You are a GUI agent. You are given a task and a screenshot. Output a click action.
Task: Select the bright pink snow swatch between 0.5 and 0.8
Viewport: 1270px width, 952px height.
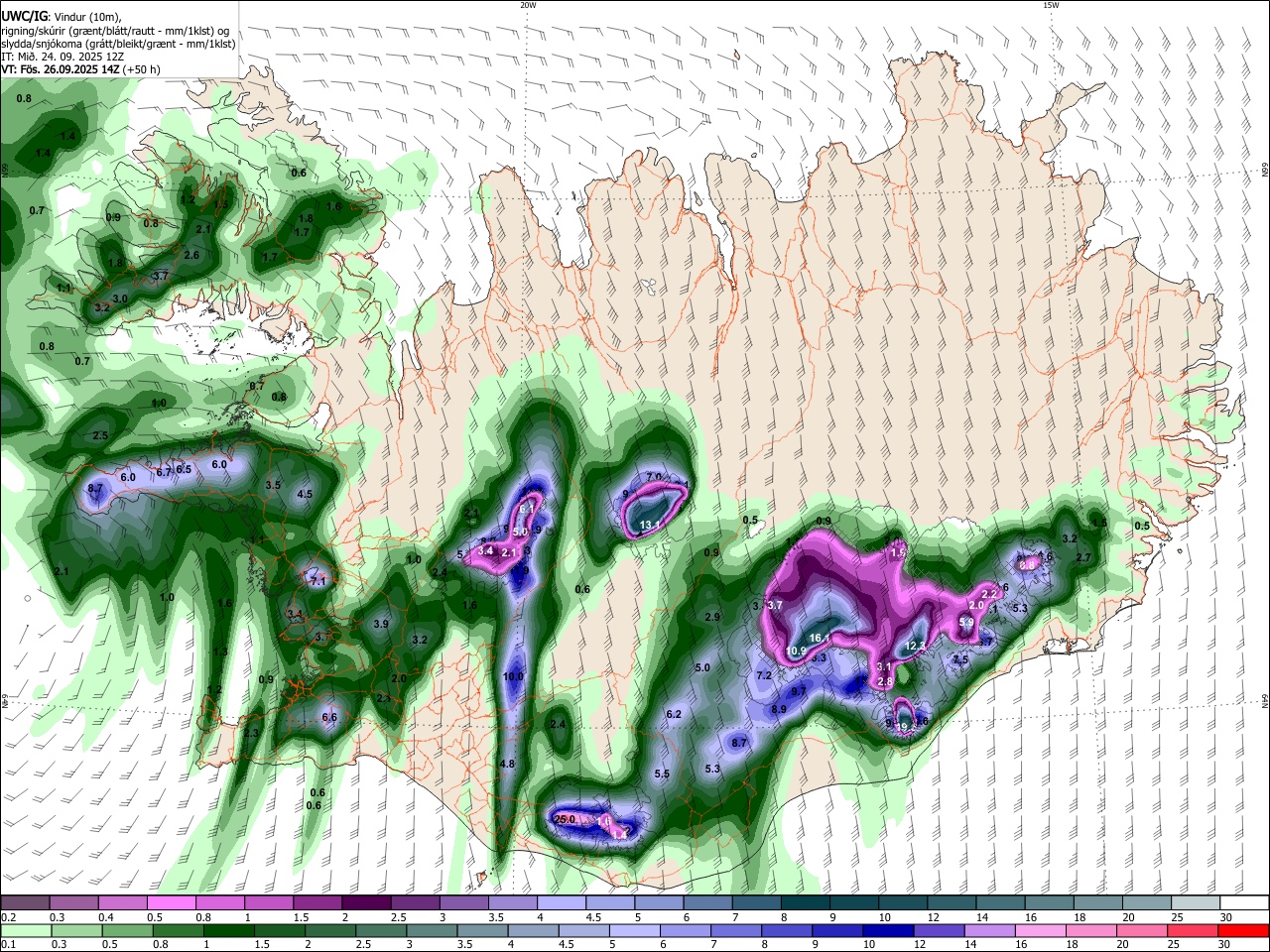pos(171,903)
